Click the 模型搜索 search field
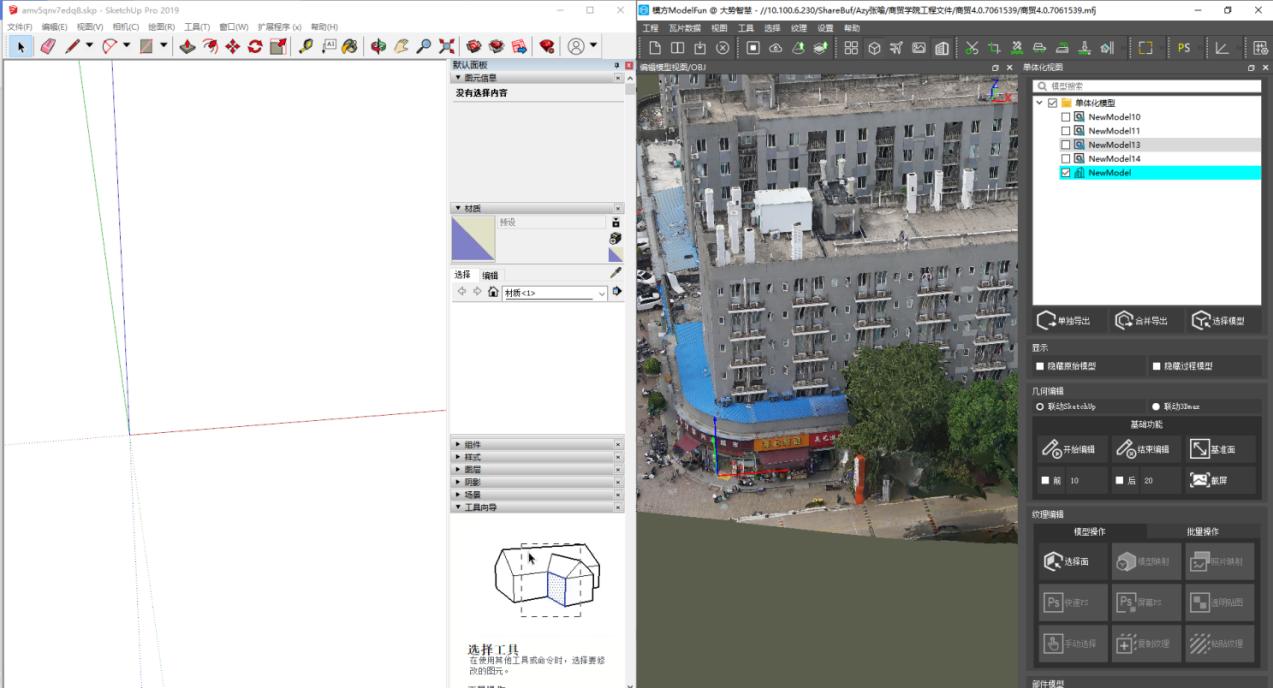Image resolution: width=1273 pixels, height=688 pixels. (1148, 86)
